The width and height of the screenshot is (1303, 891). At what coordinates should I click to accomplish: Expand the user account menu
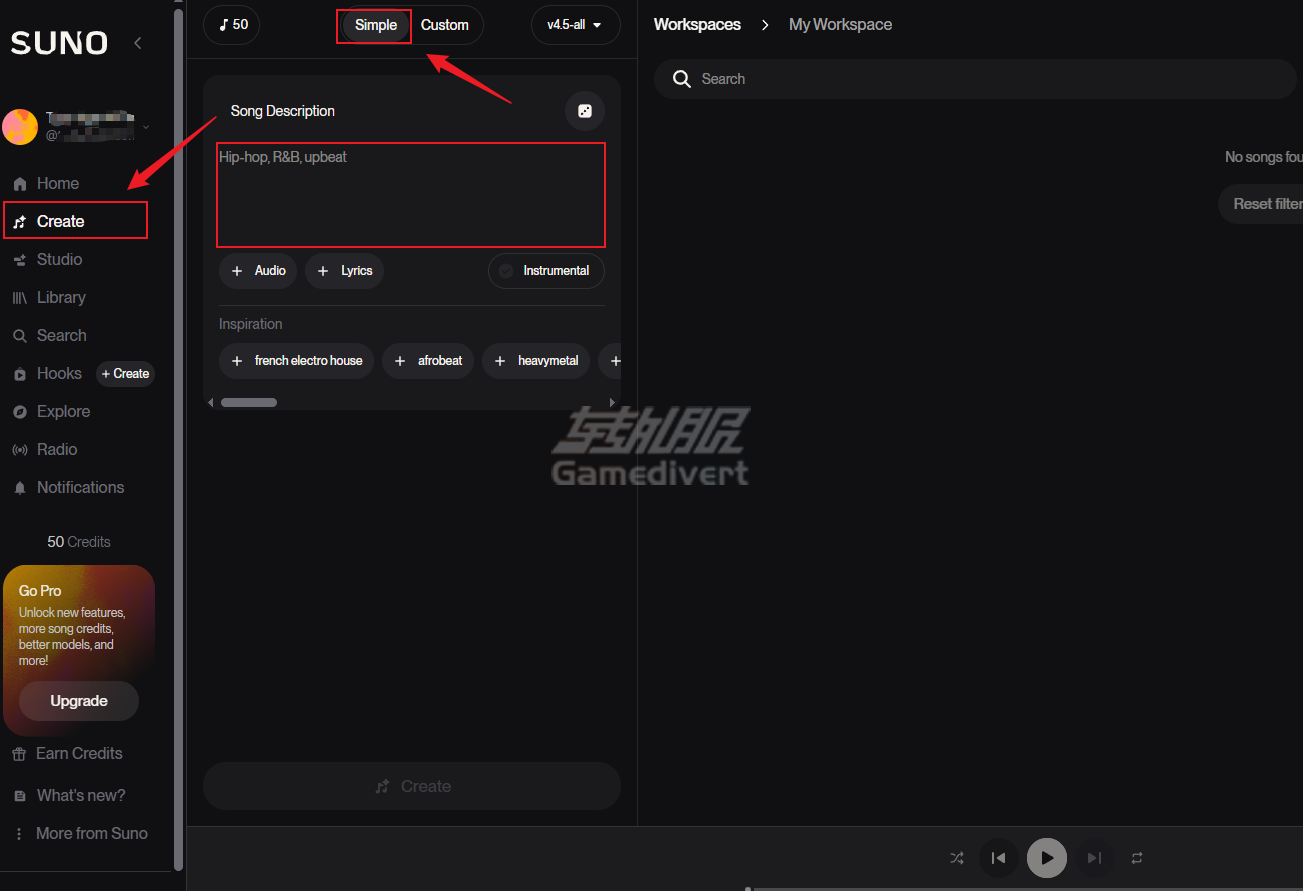[x=146, y=127]
